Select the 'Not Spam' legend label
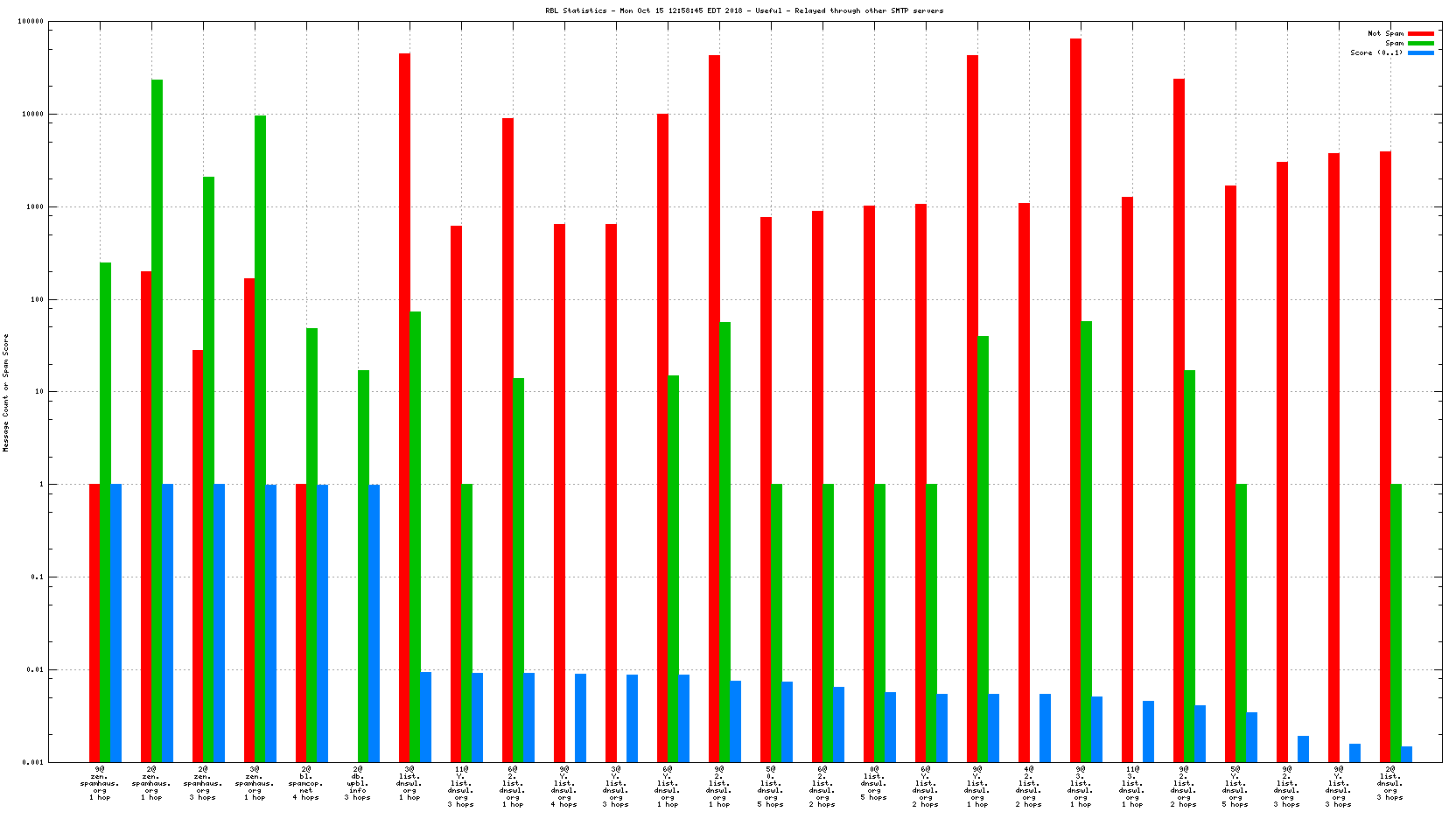1456x819 pixels. point(1385,33)
